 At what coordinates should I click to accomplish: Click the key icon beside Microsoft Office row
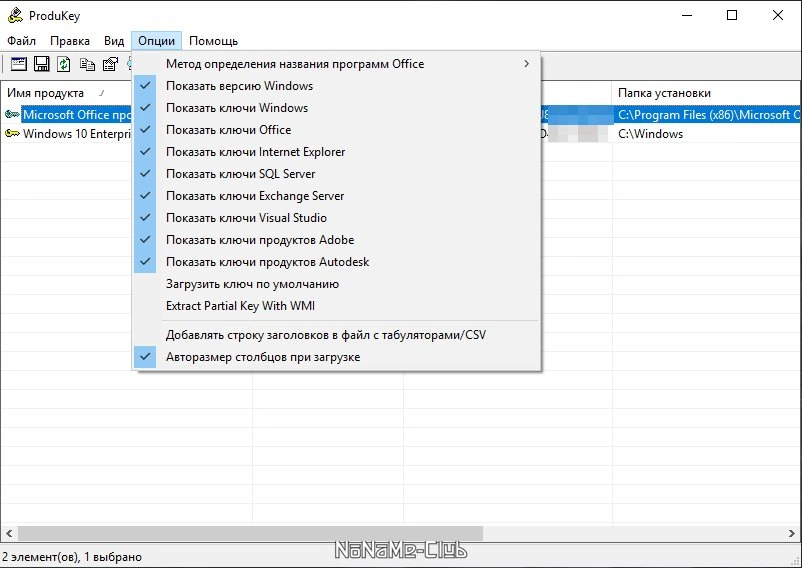tap(12, 115)
